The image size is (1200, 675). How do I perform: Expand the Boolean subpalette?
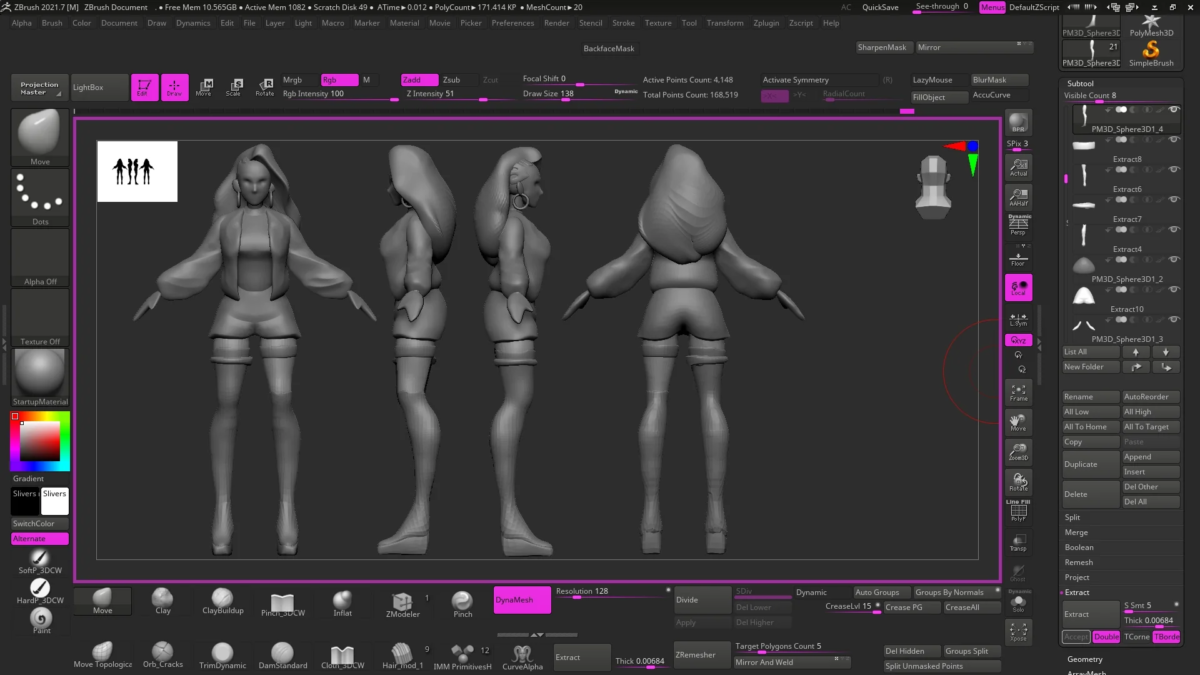pyautogui.click(x=1078, y=547)
